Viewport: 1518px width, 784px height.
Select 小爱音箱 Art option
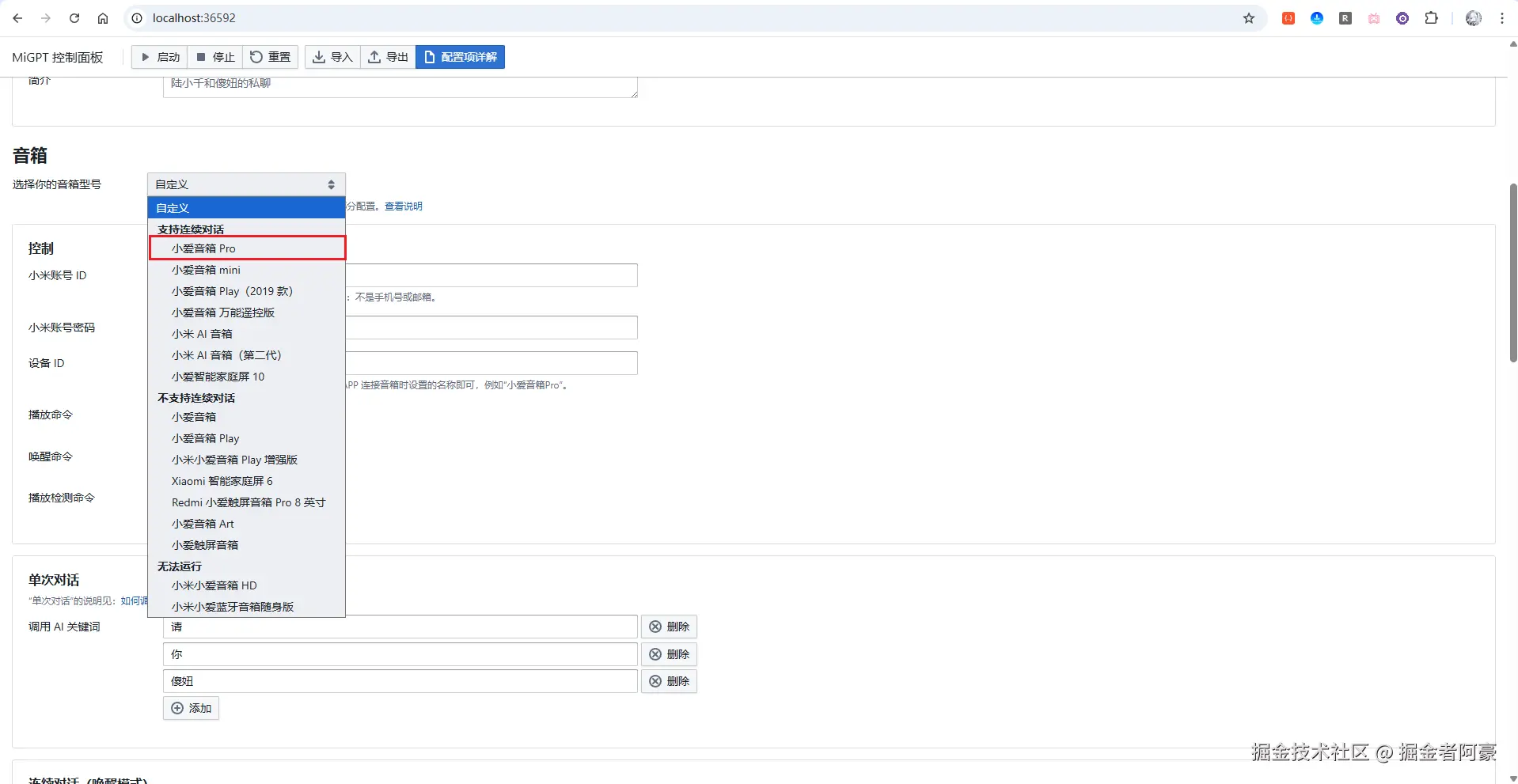pos(246,524)
